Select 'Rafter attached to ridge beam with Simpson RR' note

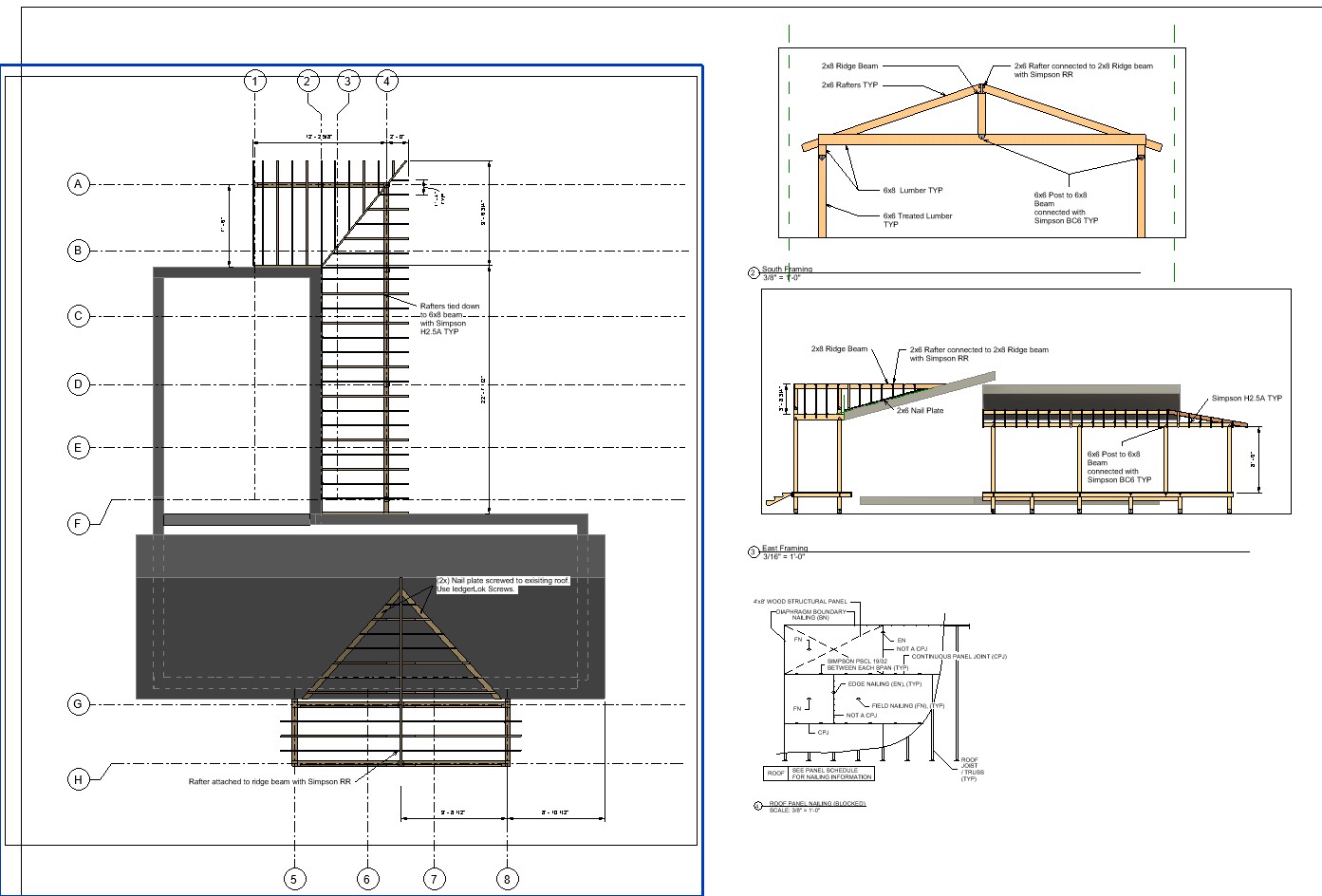(270, 782)
